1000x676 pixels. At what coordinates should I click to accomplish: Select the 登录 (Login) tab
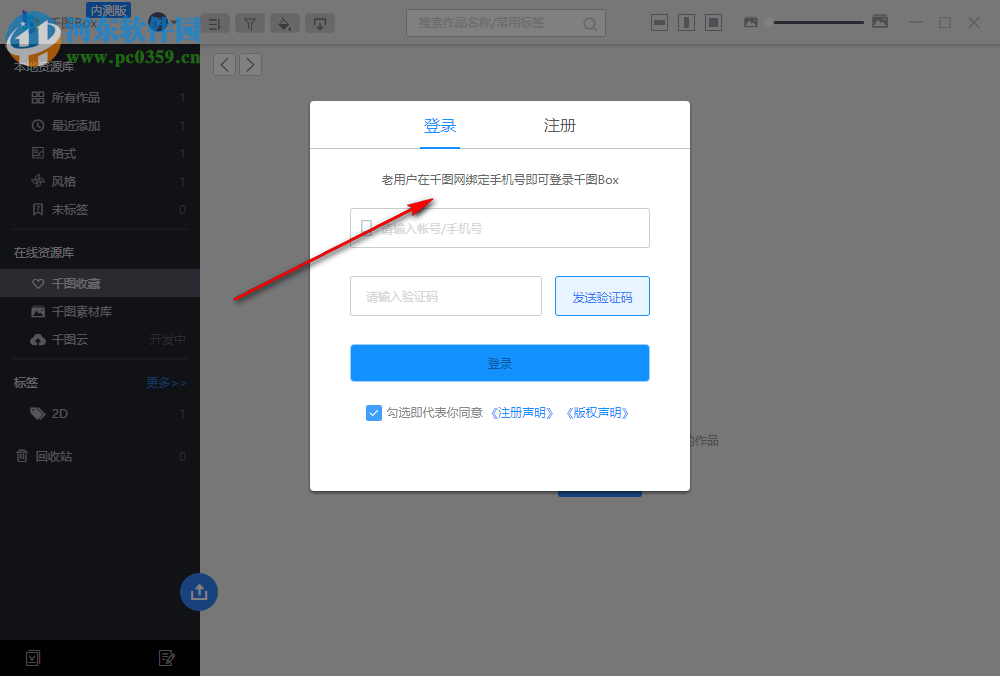(440, 126)
